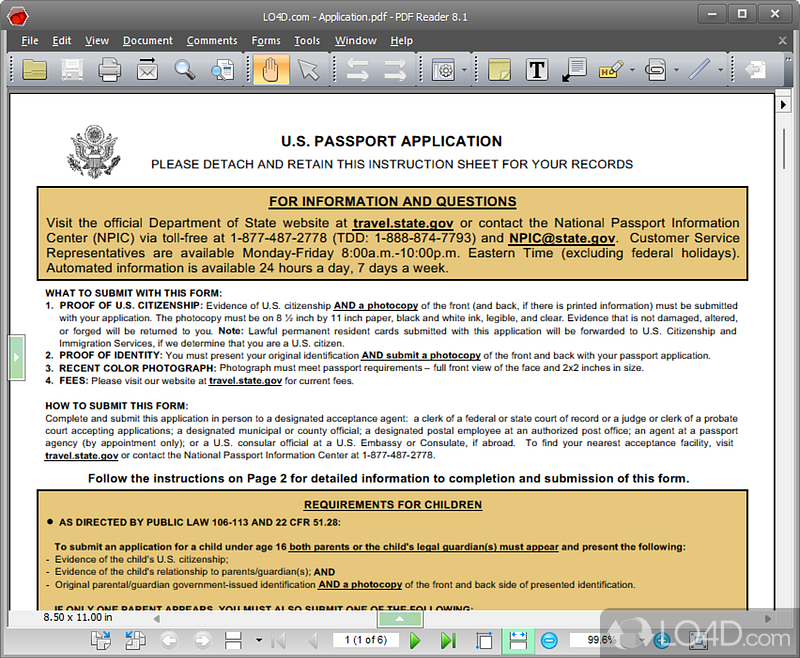Screen dimensions: 800x658
Task: Jump to the last page button
Action: click(448, 640)
